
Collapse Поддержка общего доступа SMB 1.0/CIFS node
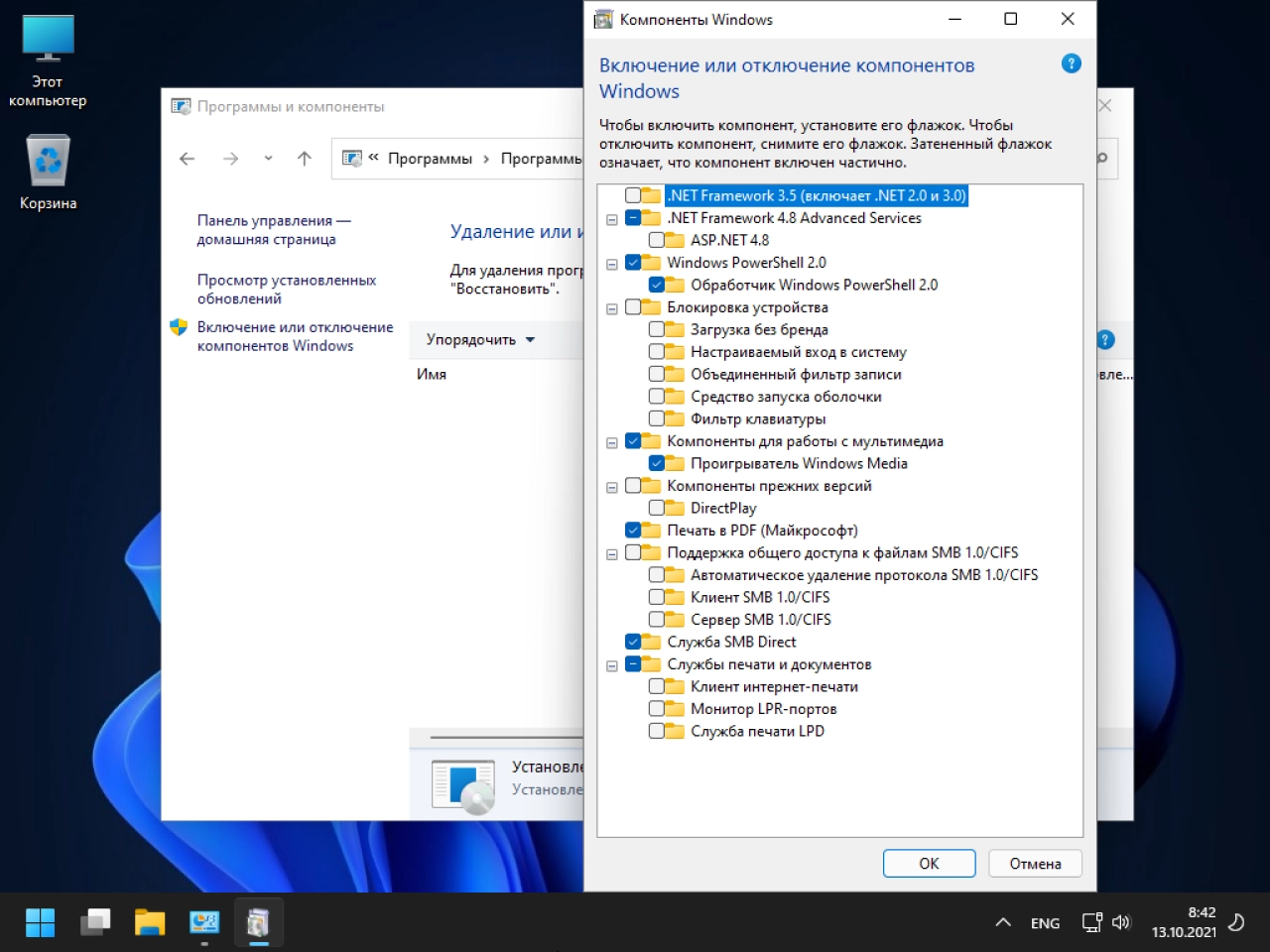(612, 554)
